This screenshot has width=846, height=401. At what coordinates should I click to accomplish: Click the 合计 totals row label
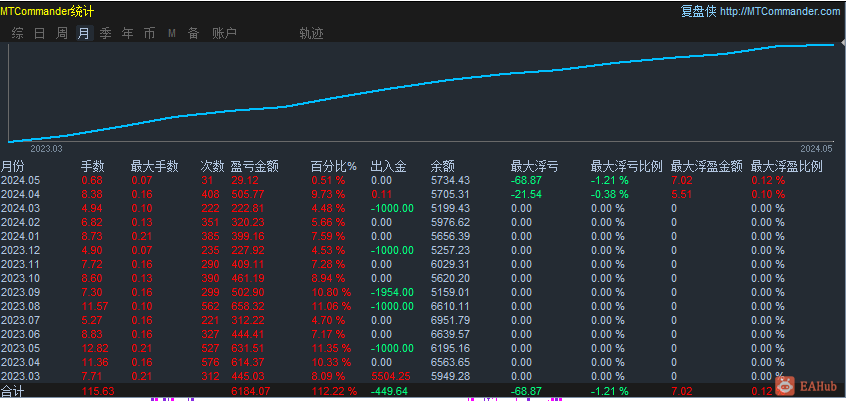click(13, 391)
